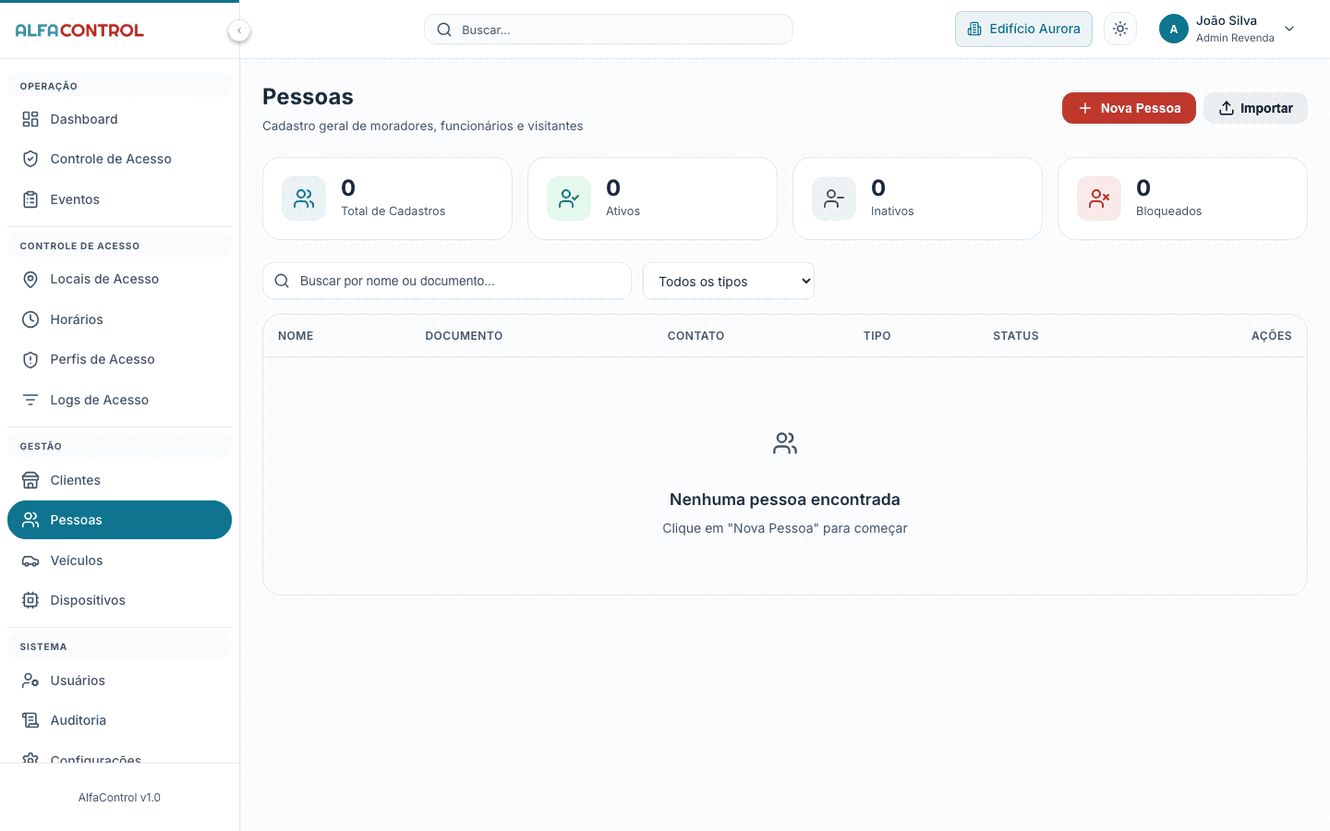This screenshot has width=1330, height=831.
Task: Open Veículos in the sidebar
Action: 119,560
